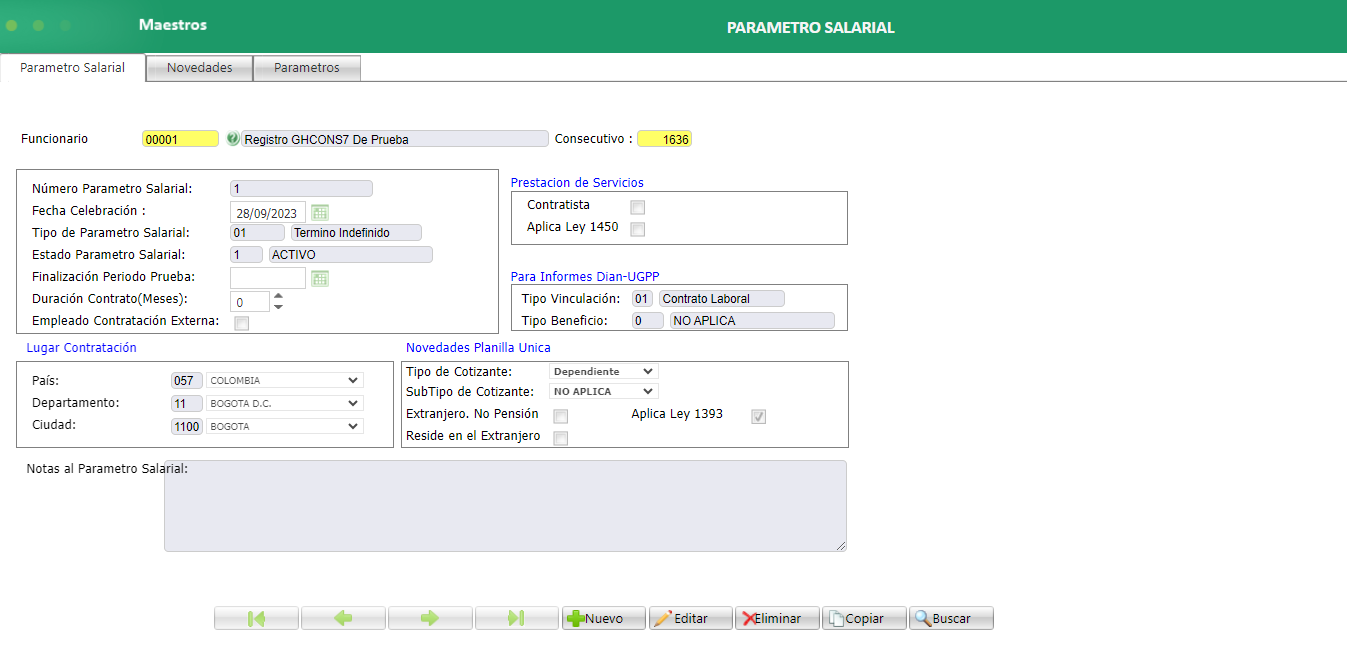Click País code field 057
1347x652 pixels.
[186, 380]
